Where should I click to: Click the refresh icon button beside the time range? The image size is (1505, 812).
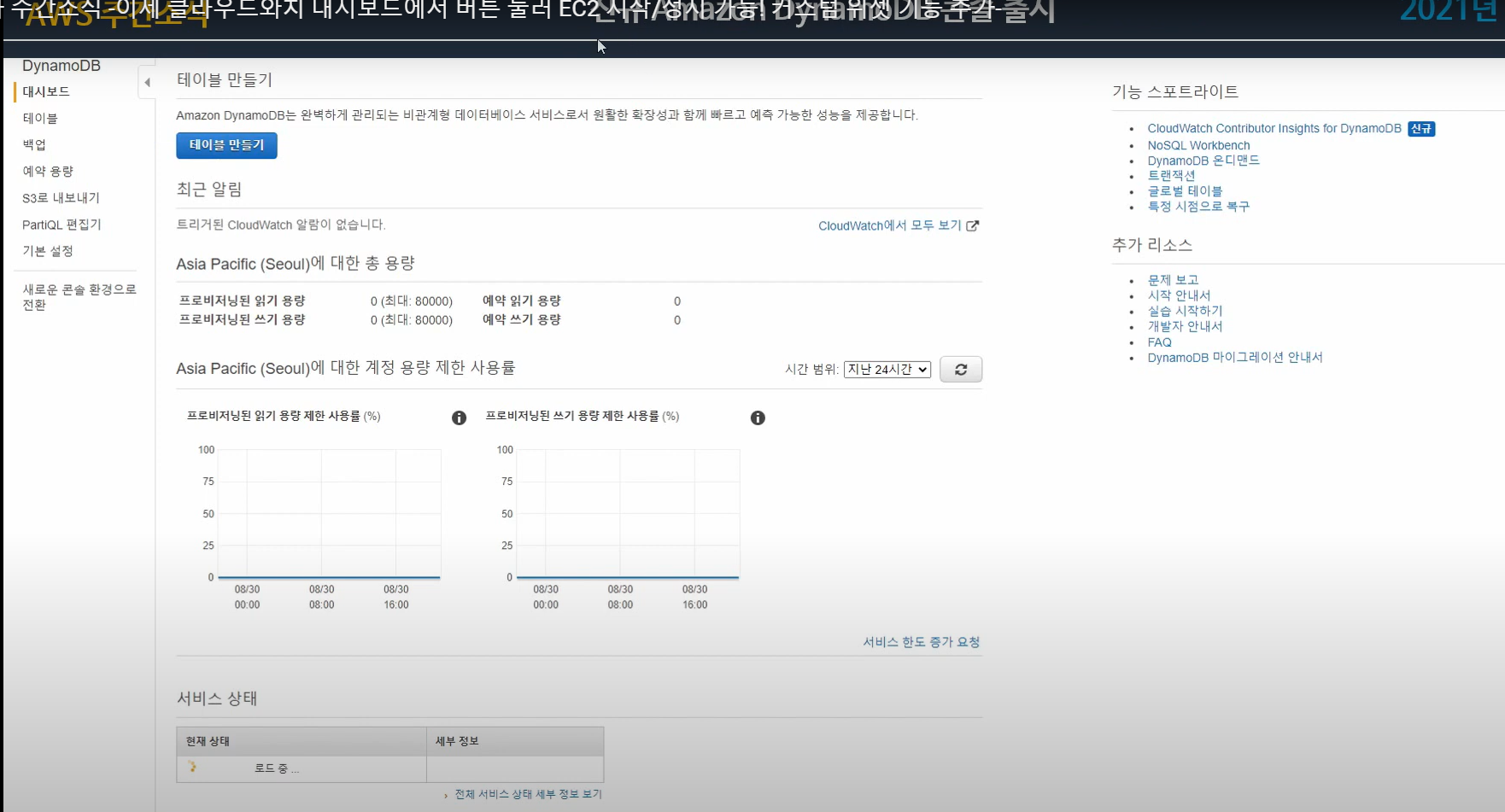961,370
